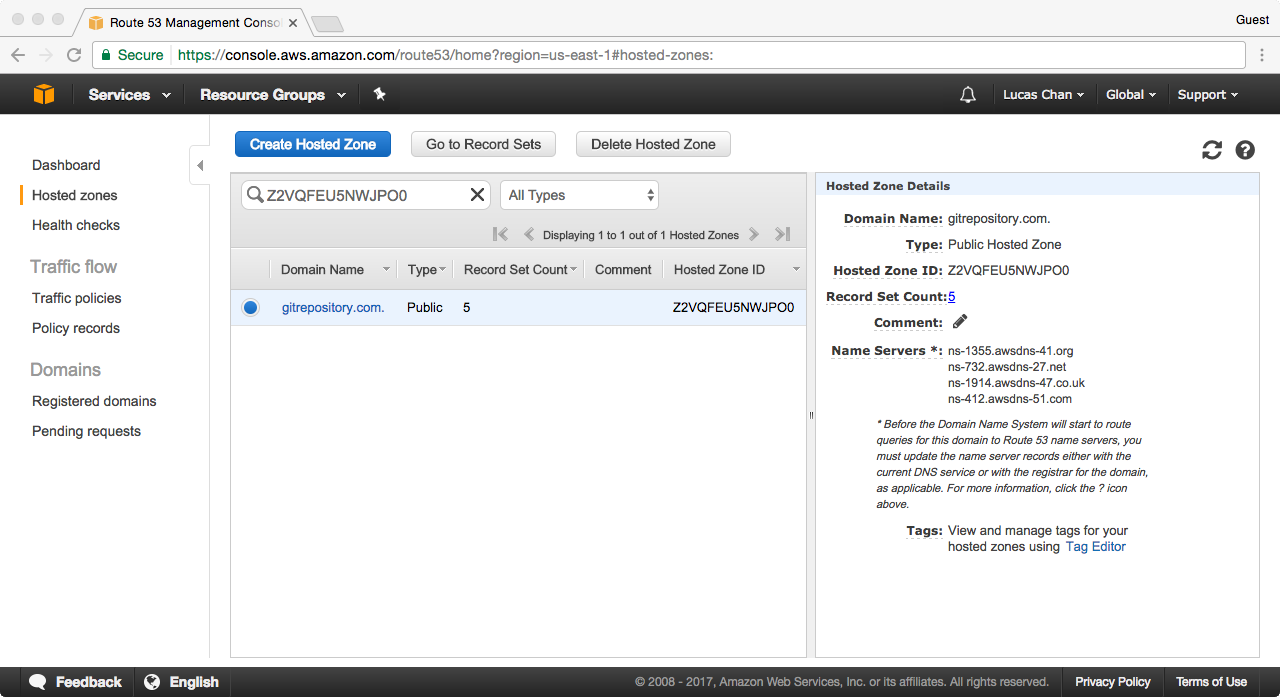Collapse the left navigation panel arrow

(x=200, y=165)
